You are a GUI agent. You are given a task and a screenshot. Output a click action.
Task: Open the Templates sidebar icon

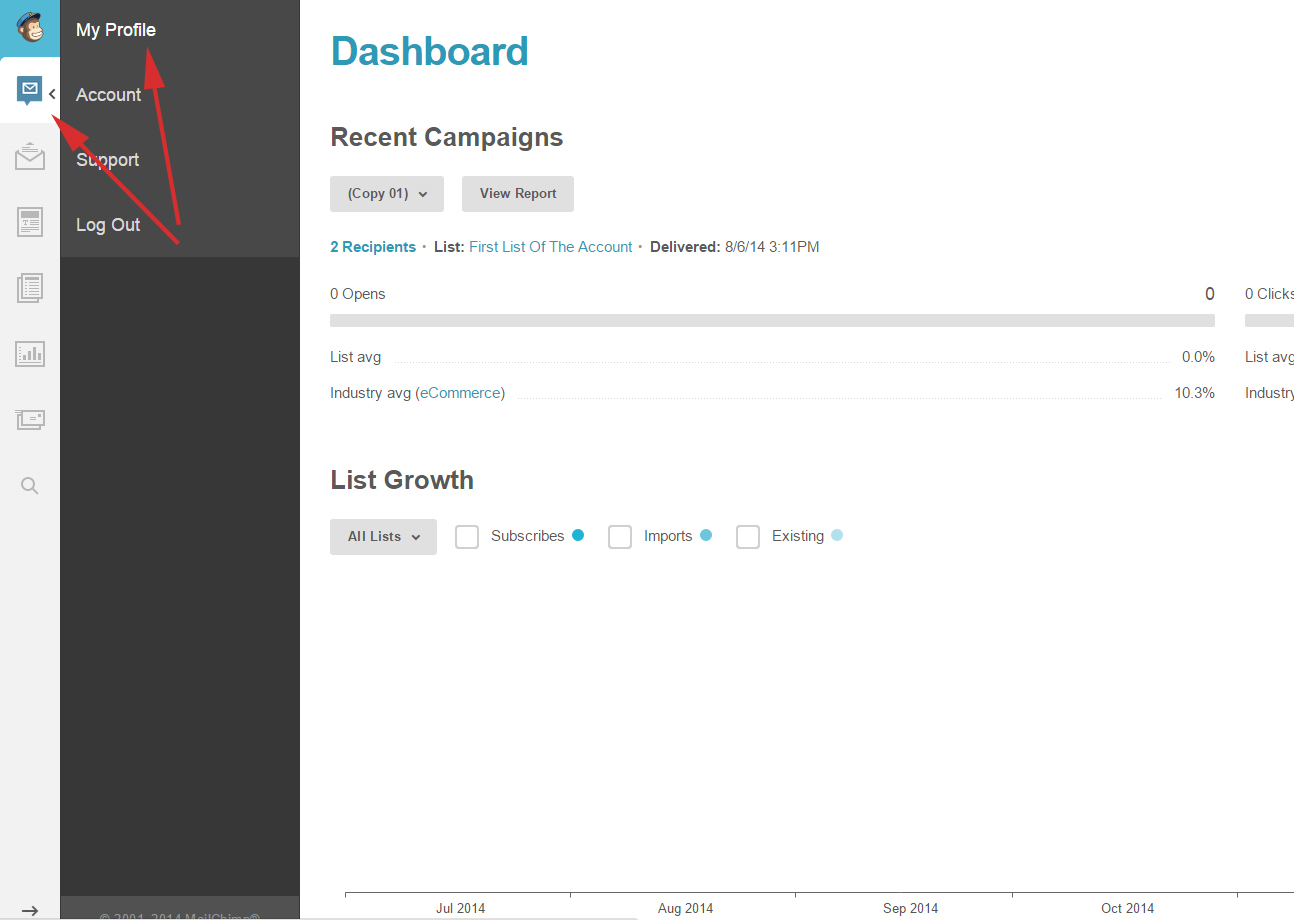(x=30, y=222)
